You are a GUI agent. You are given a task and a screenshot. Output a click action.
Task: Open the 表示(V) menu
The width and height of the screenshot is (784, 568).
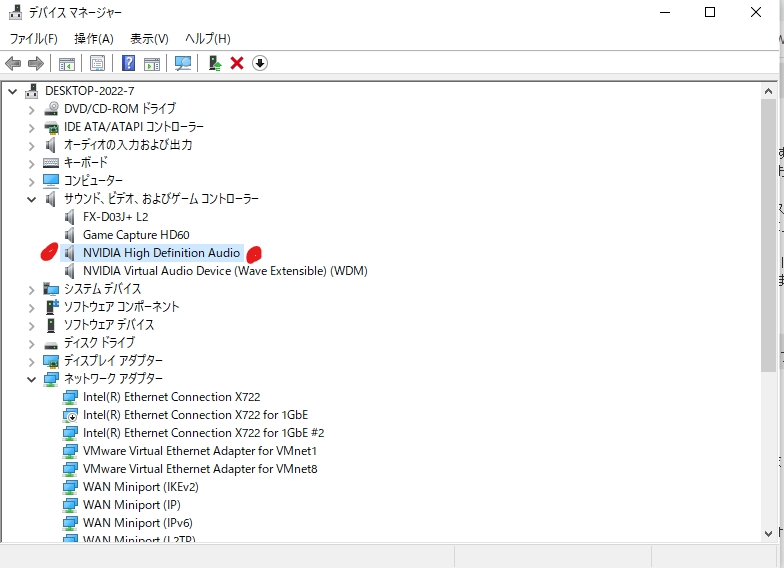[x=149, y=38]
